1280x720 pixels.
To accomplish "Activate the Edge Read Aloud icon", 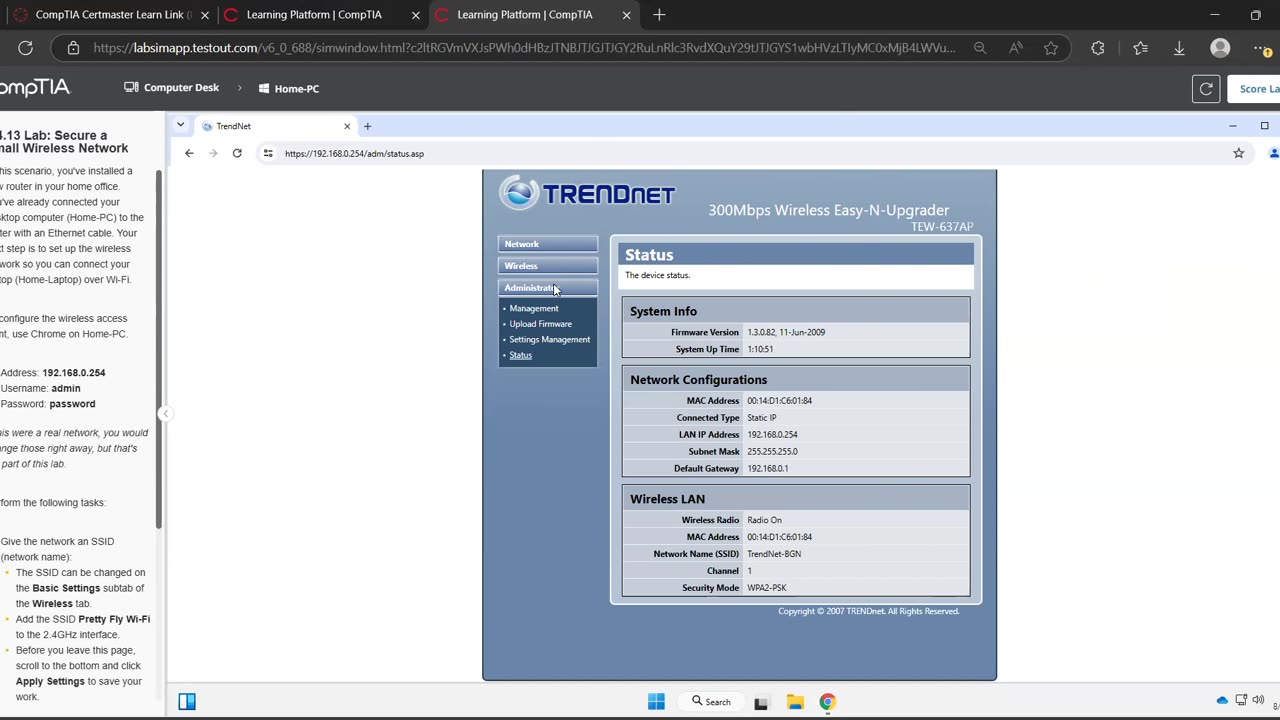I will [x=1015, y=48].
